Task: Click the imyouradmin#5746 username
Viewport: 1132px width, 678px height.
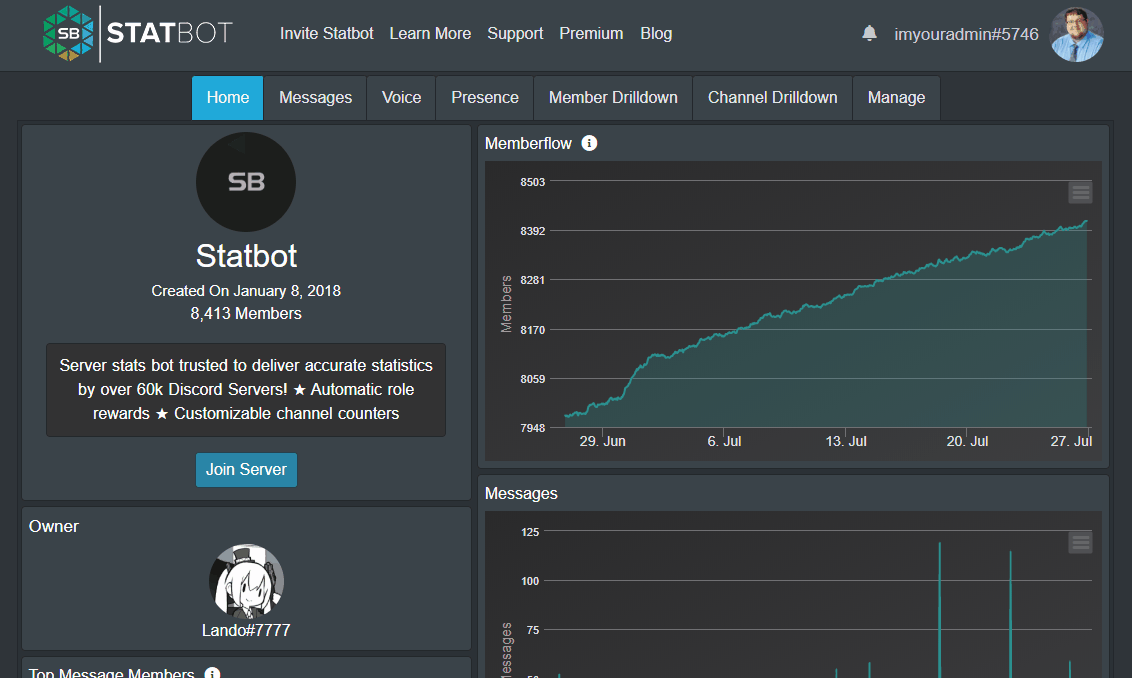Action: pyautogui.click(x=966, y=35)
